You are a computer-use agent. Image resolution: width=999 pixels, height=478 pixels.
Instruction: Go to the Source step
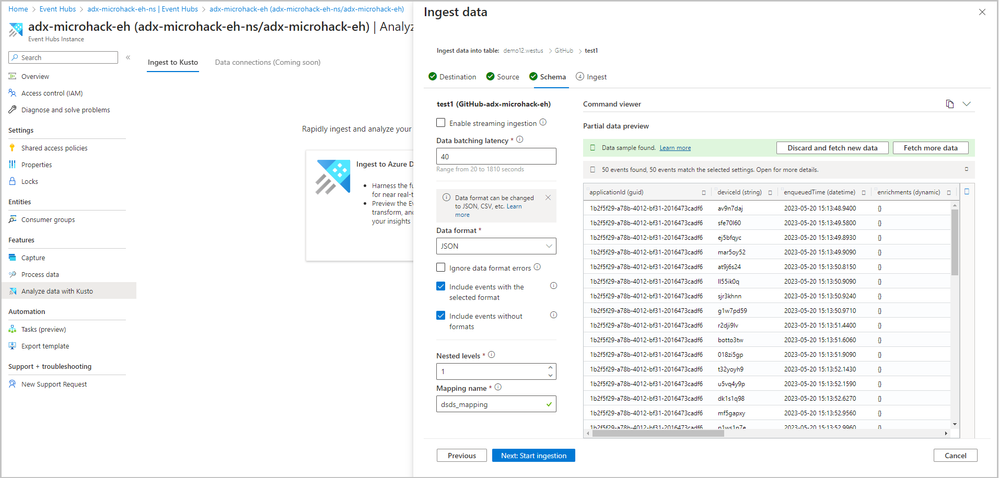coord(503,77)
